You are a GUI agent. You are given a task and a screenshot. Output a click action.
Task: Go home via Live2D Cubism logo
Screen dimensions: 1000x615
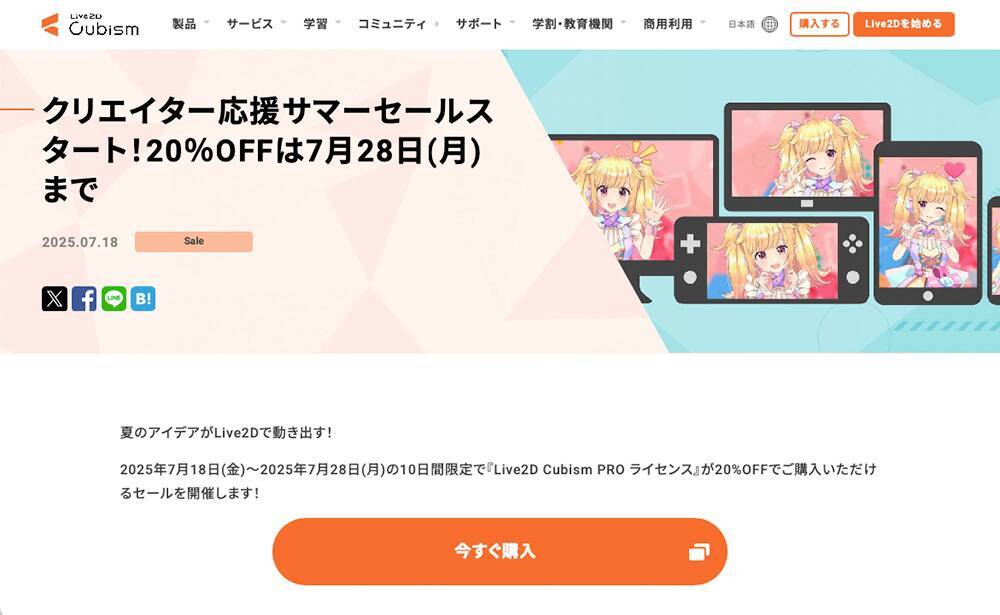click(91, 24)
